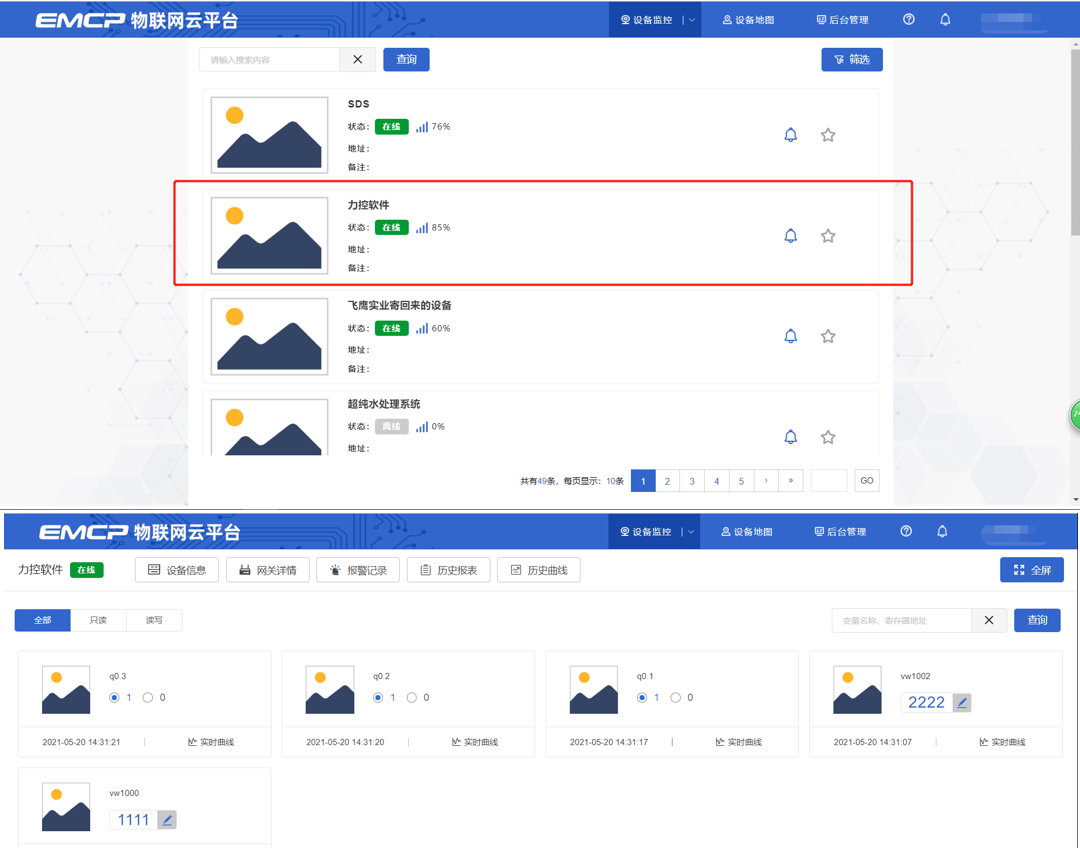The width and height of the screenshot is (1080, 848).
Task: Focus the page number jump field
Action: click(829, 481)
